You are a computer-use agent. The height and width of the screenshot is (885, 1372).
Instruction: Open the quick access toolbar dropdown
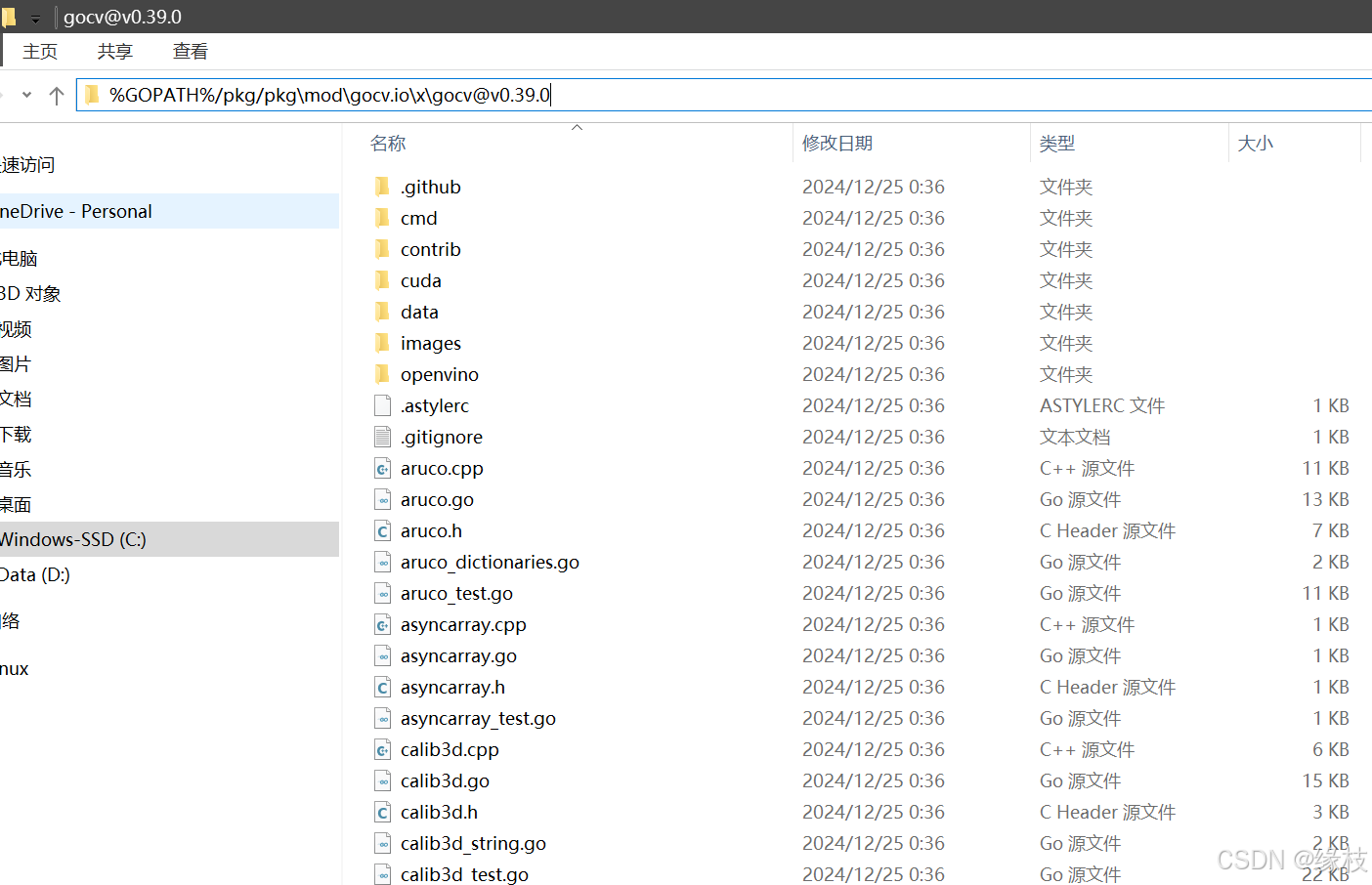click(36, 17)
